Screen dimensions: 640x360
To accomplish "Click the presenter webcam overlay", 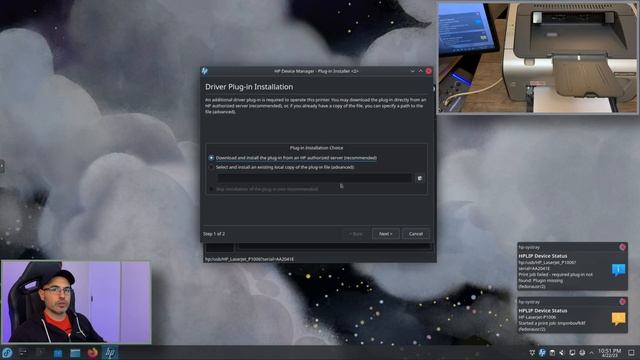I will [76, 302].
